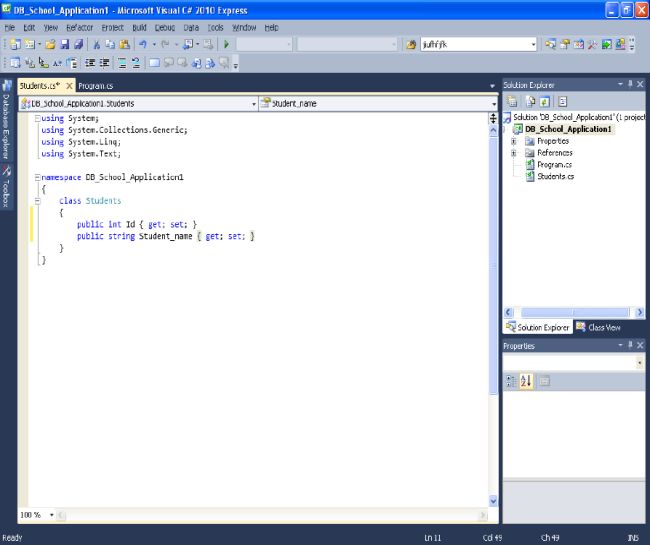
Task: Click the Categorized icon in Properties panel
Action: [511, 381]
